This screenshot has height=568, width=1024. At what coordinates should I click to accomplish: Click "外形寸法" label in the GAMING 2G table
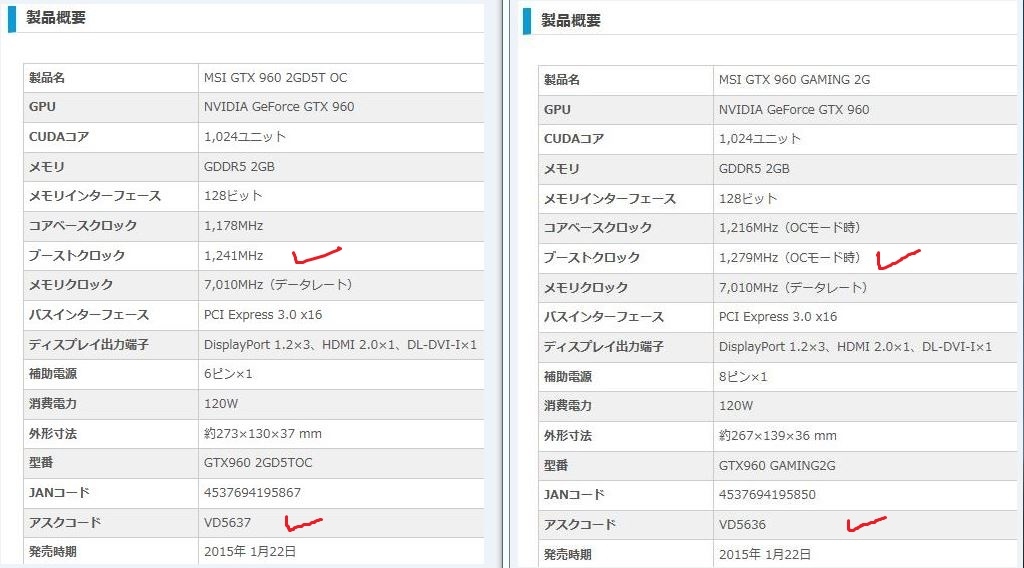(568, 435)
